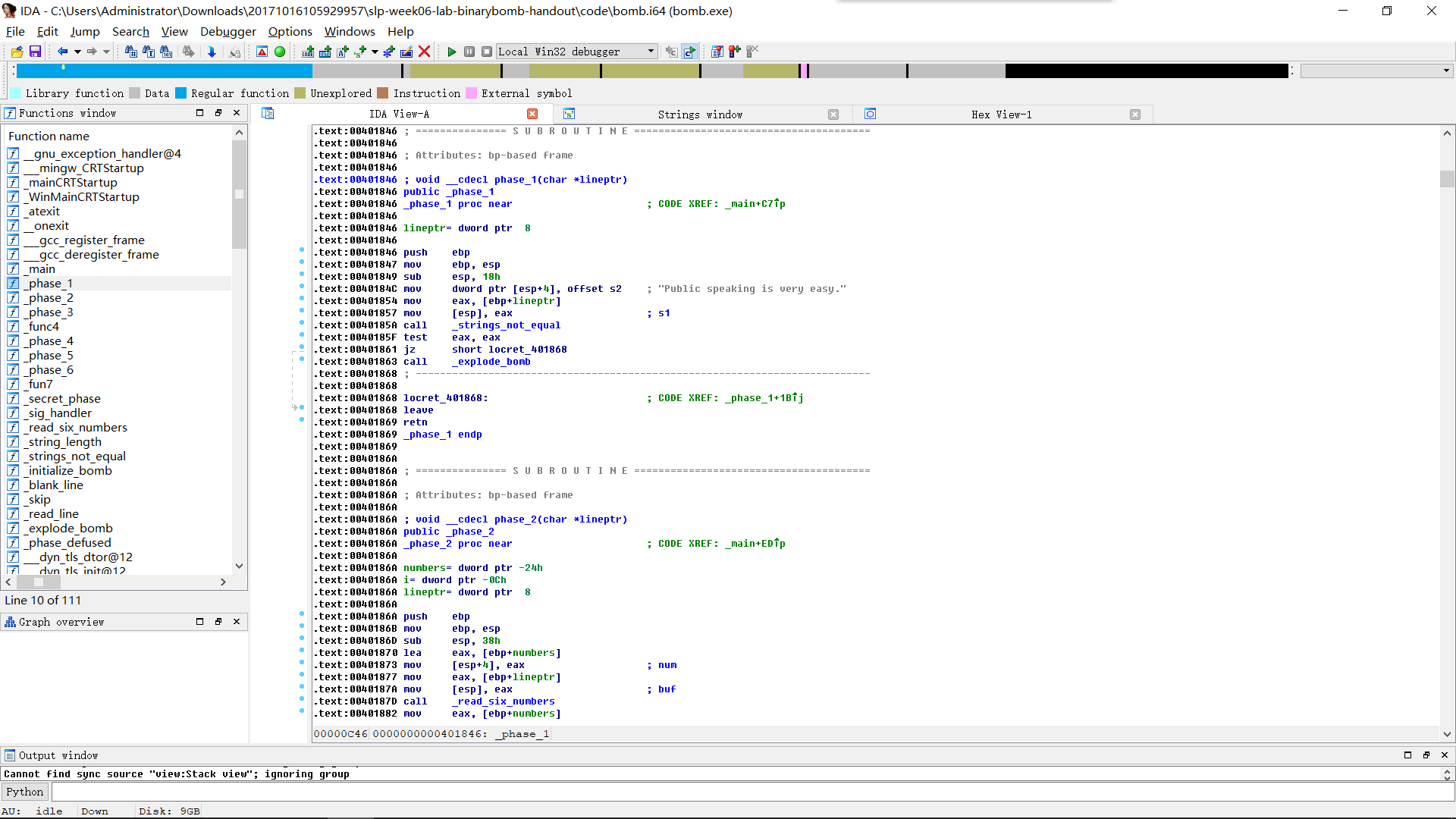Click the Open file toolbar icon
Viewport: 1456px width, 819px height.
17,52
